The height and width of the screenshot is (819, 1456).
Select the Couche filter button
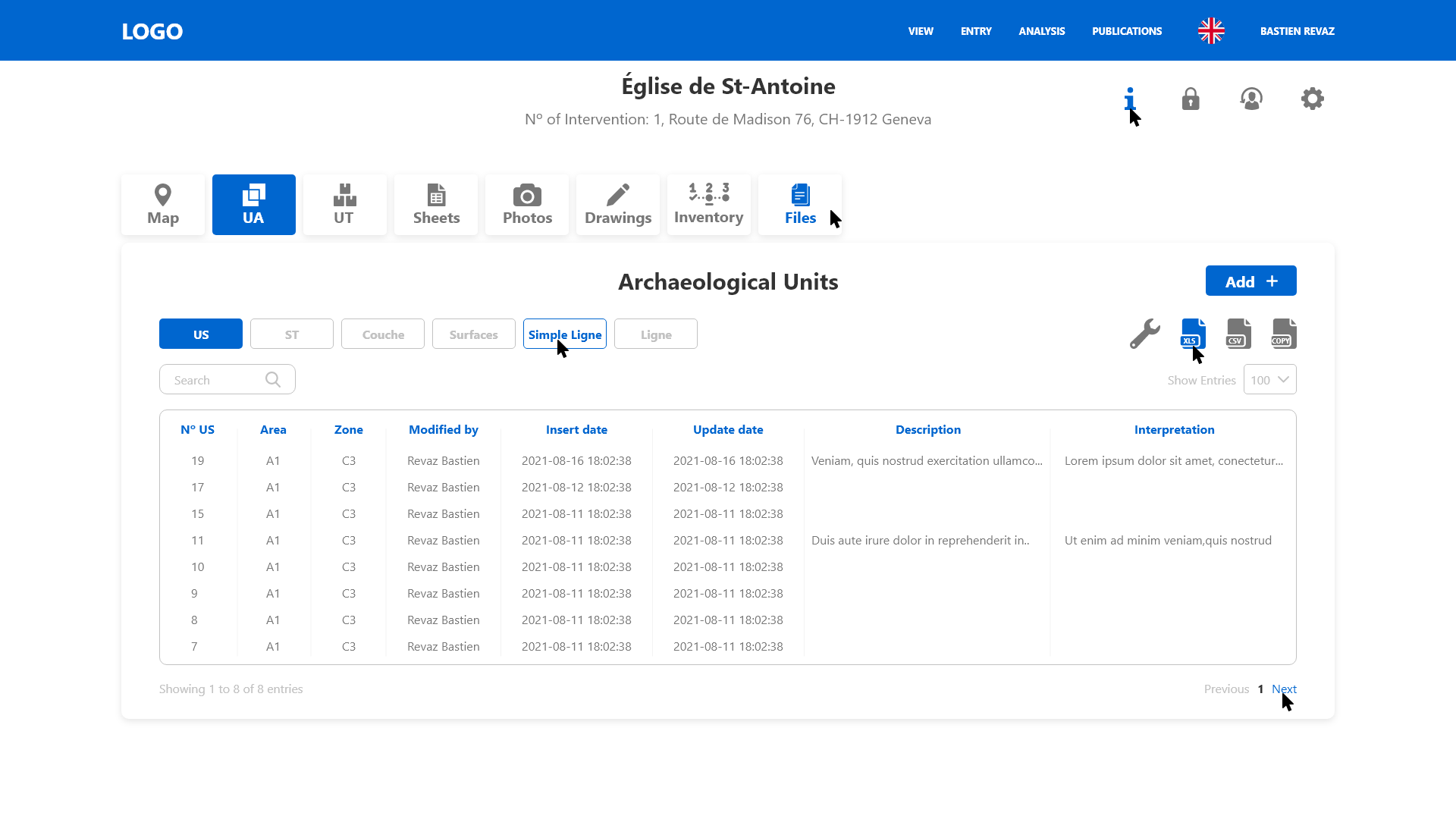[x=383, y=334]
